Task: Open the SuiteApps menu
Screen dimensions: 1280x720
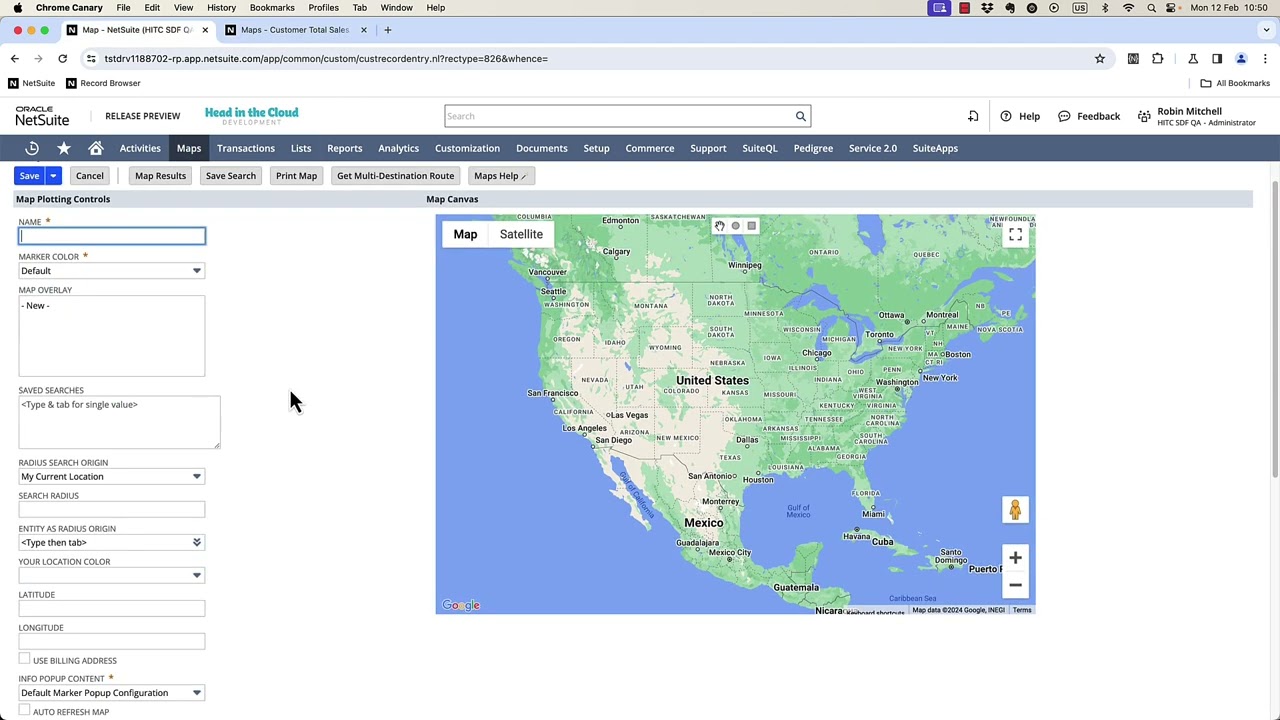Action: pyautogui.click(x=935, y=148)
